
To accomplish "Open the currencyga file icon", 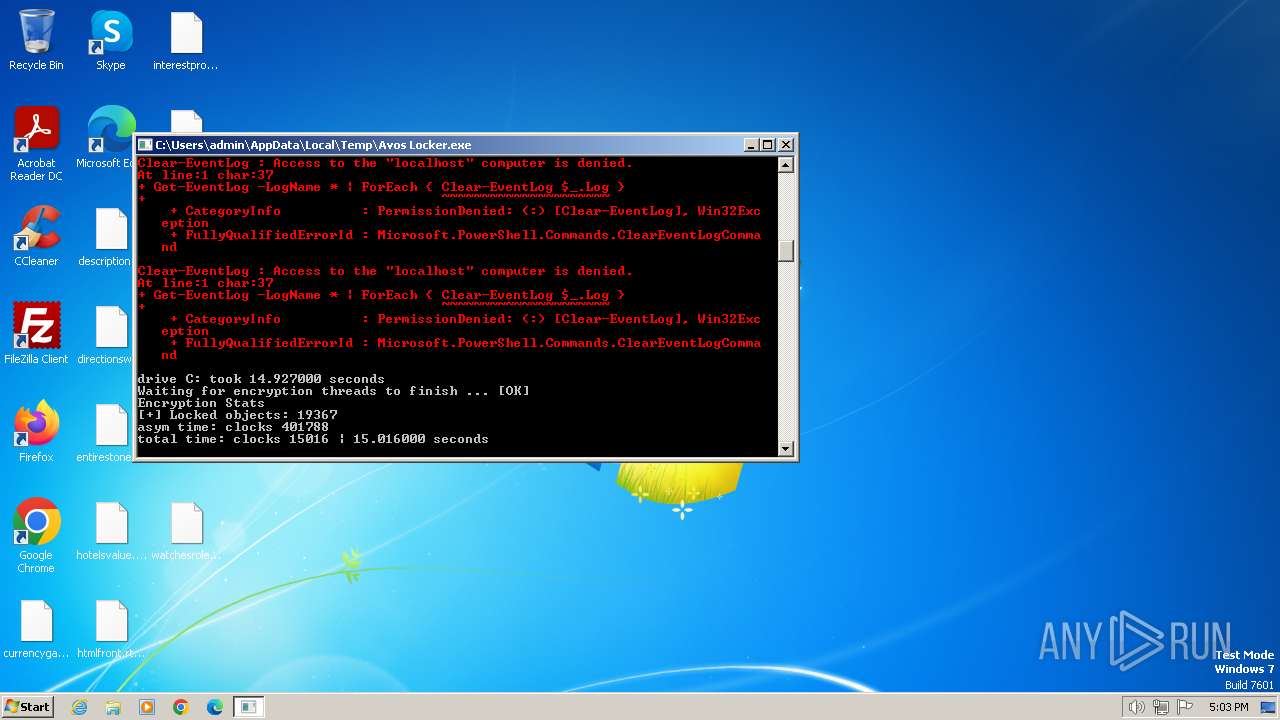I will pos(36,628).
